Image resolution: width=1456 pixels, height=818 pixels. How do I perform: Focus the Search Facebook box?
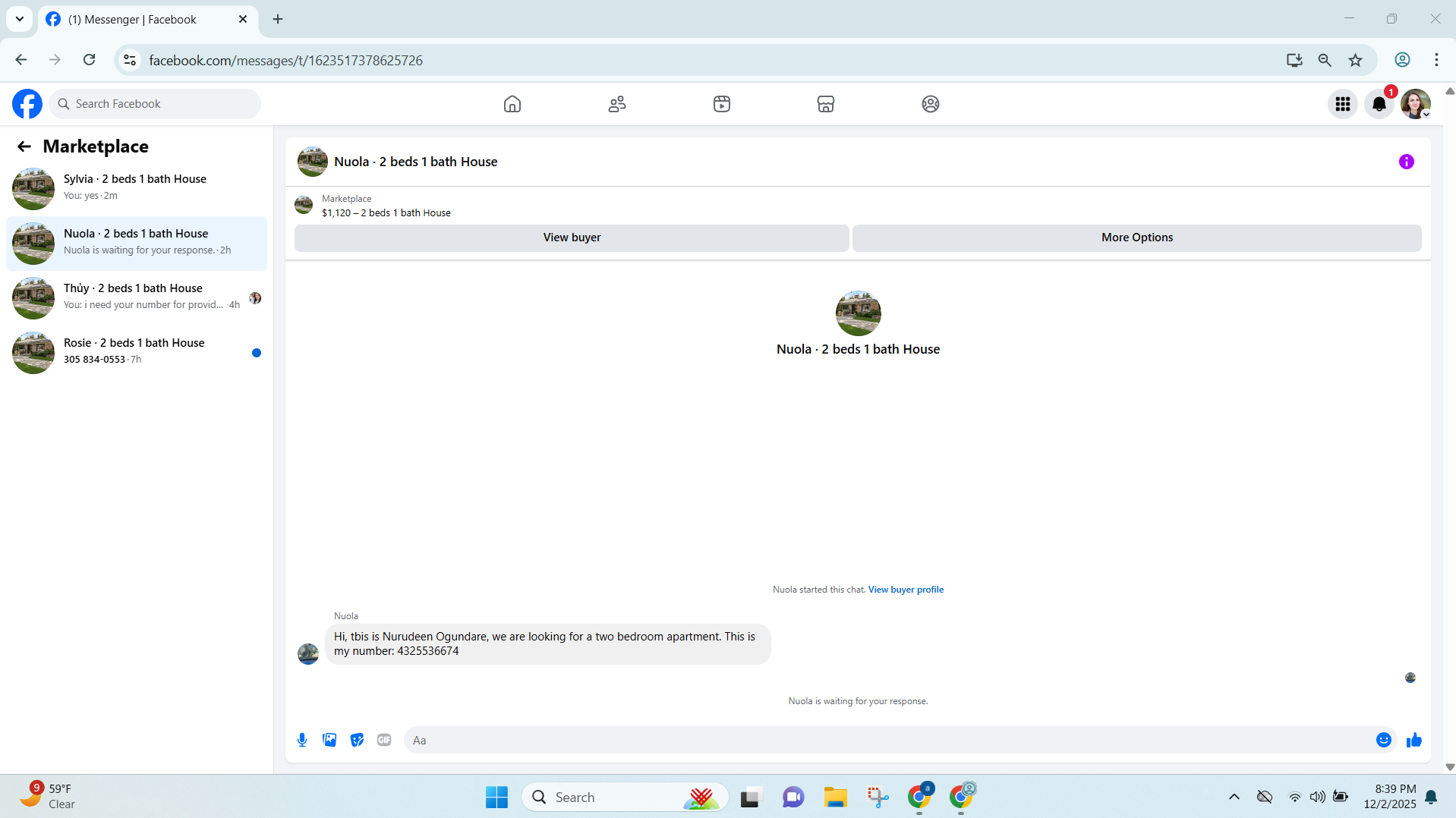tap(155, 104)
